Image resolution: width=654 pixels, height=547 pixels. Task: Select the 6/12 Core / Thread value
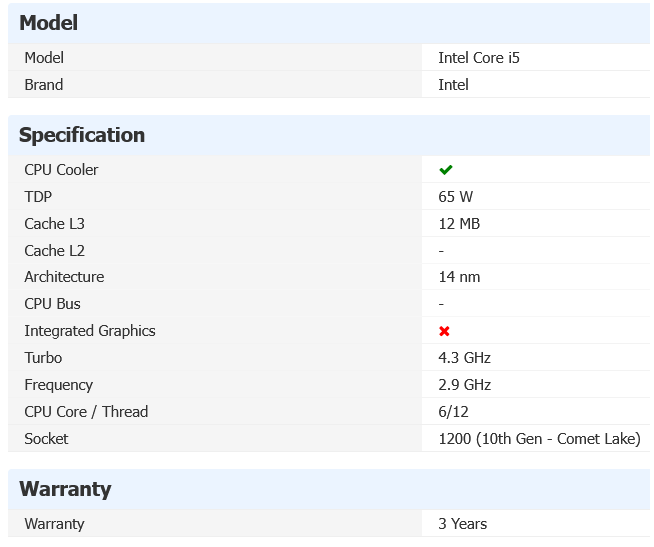click(x=453, y=412)
